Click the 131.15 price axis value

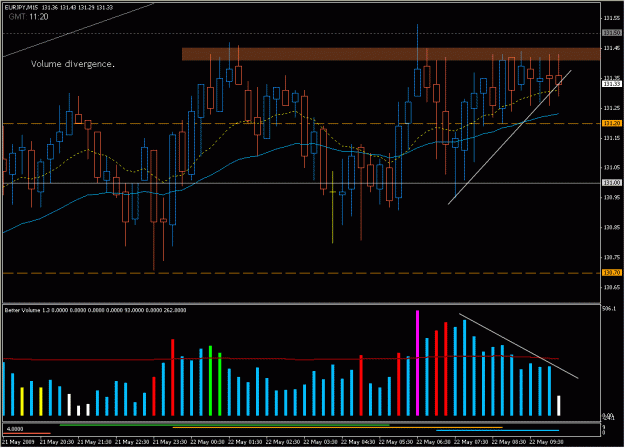[x=612, y=138]
